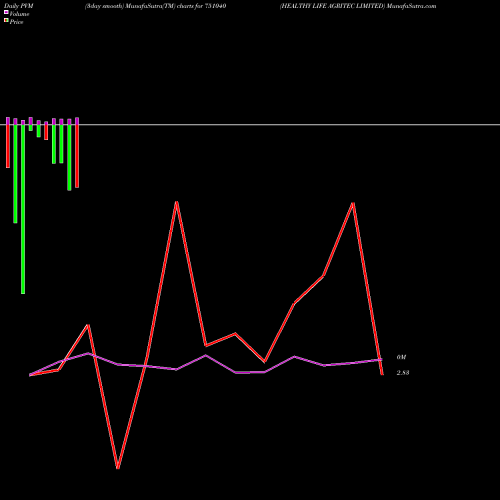Click the tallest green volume bar

(x=23, y=209)
